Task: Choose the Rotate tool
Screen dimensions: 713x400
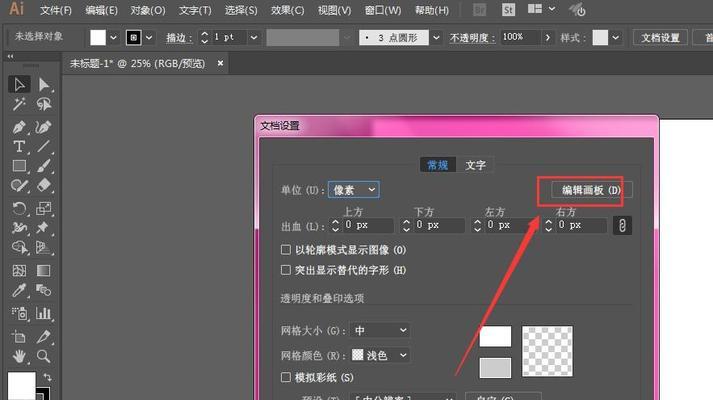Action: [19, 208]
